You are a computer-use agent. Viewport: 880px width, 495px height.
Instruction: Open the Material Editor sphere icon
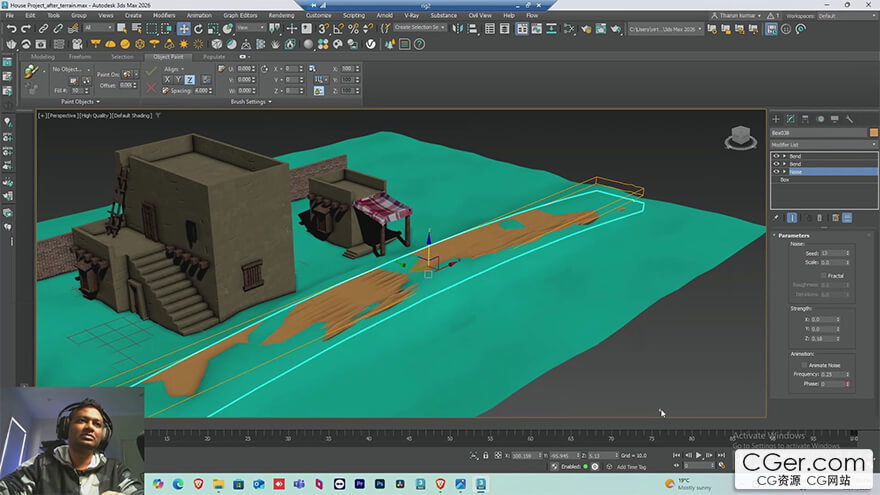[x=308, y=44]
